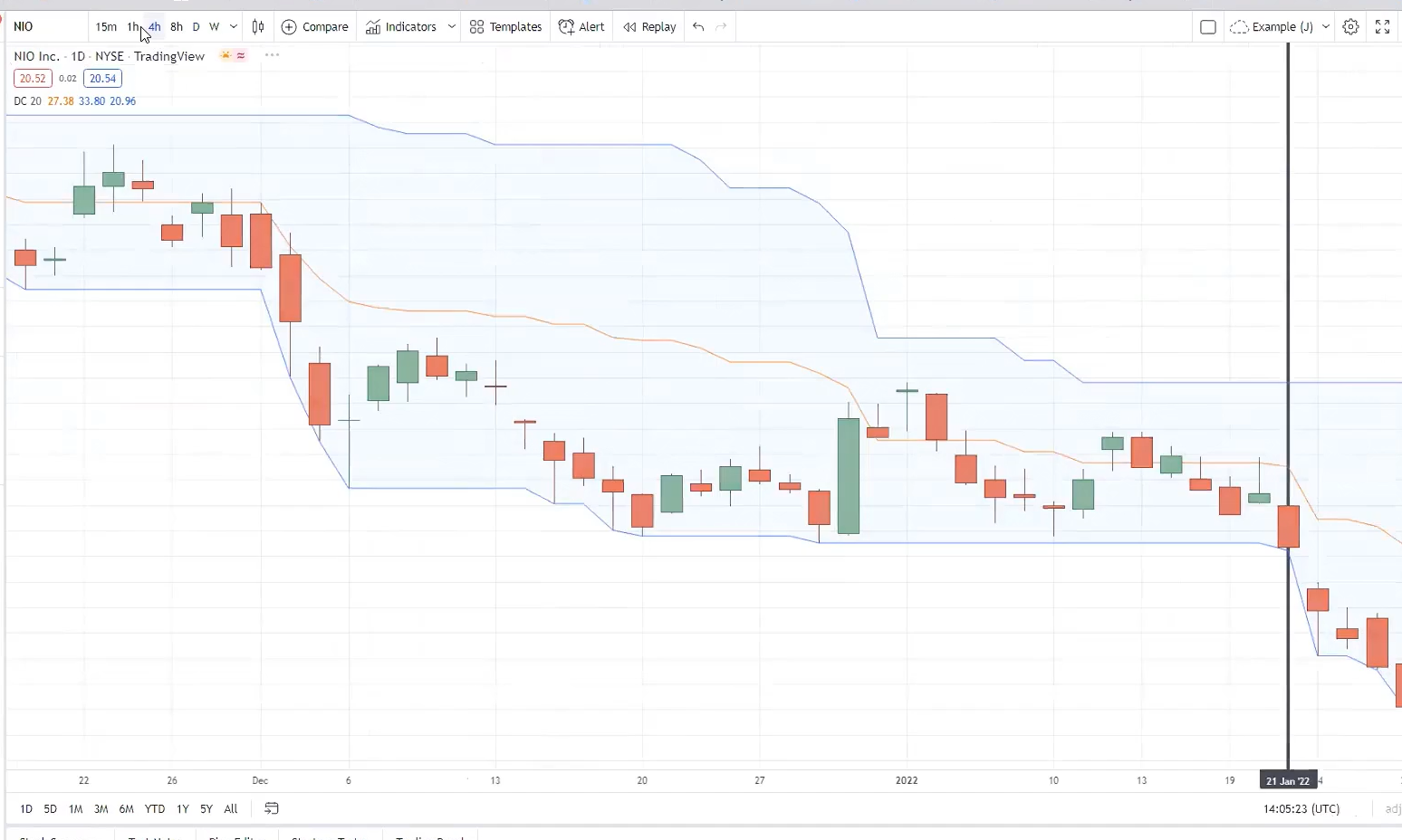Open the Go to date icon

click(x=272, y=808)
